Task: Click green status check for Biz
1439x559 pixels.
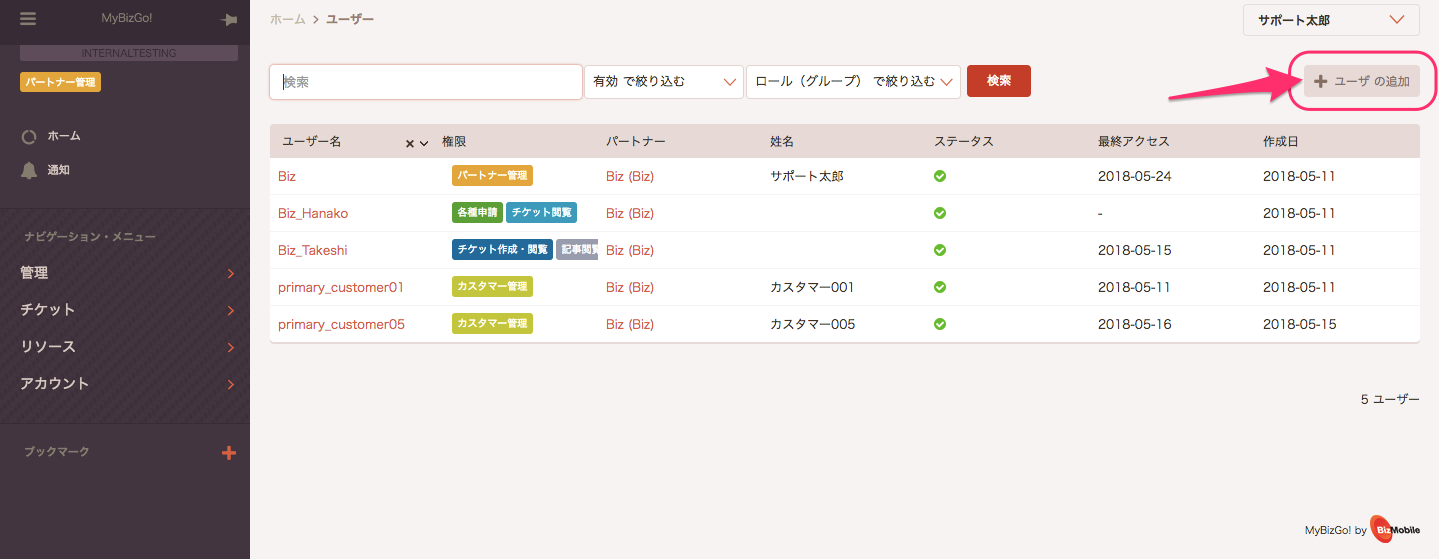Action: pyautogui.click(x=940, y=176)
